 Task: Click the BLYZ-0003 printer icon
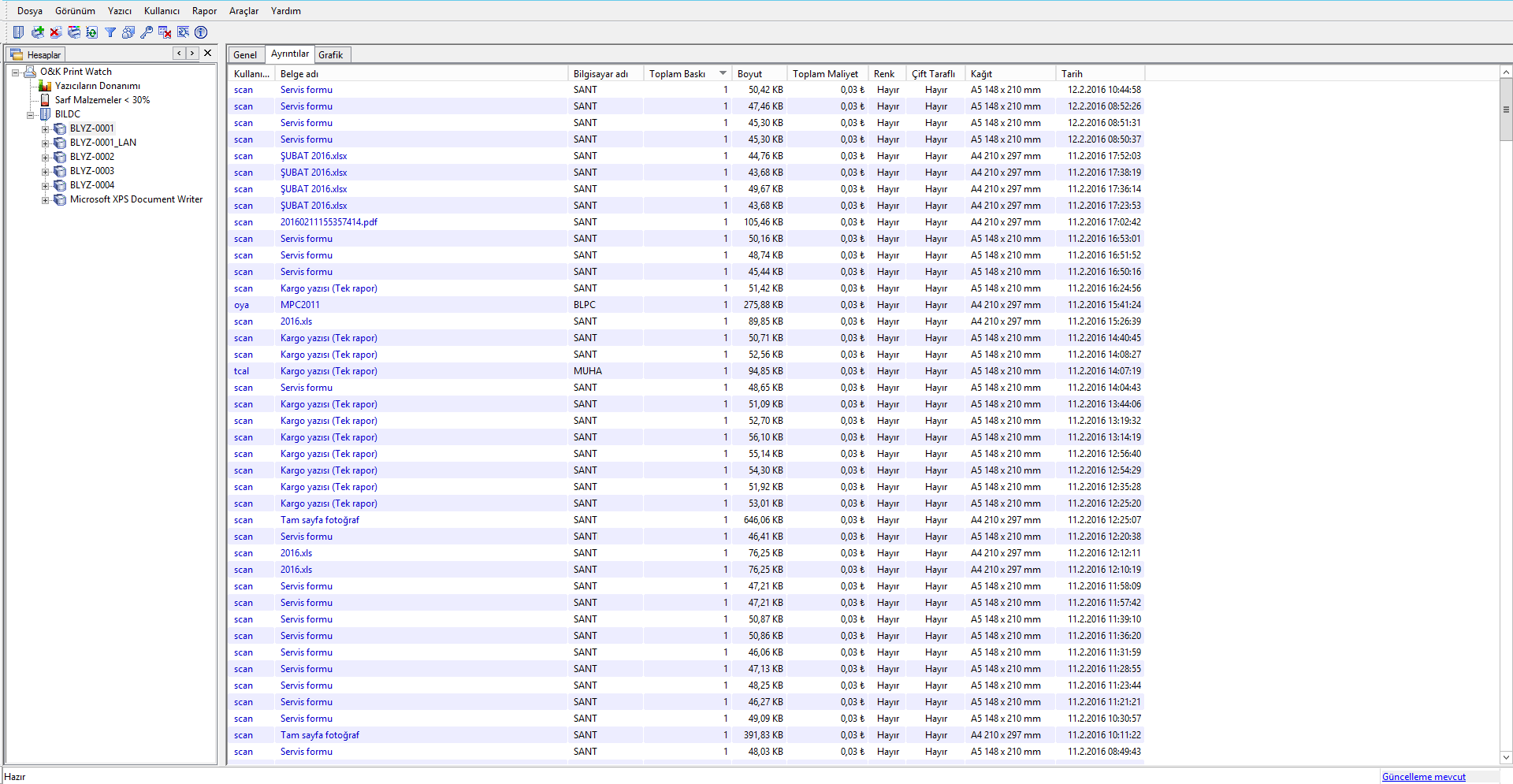(60, 171)
